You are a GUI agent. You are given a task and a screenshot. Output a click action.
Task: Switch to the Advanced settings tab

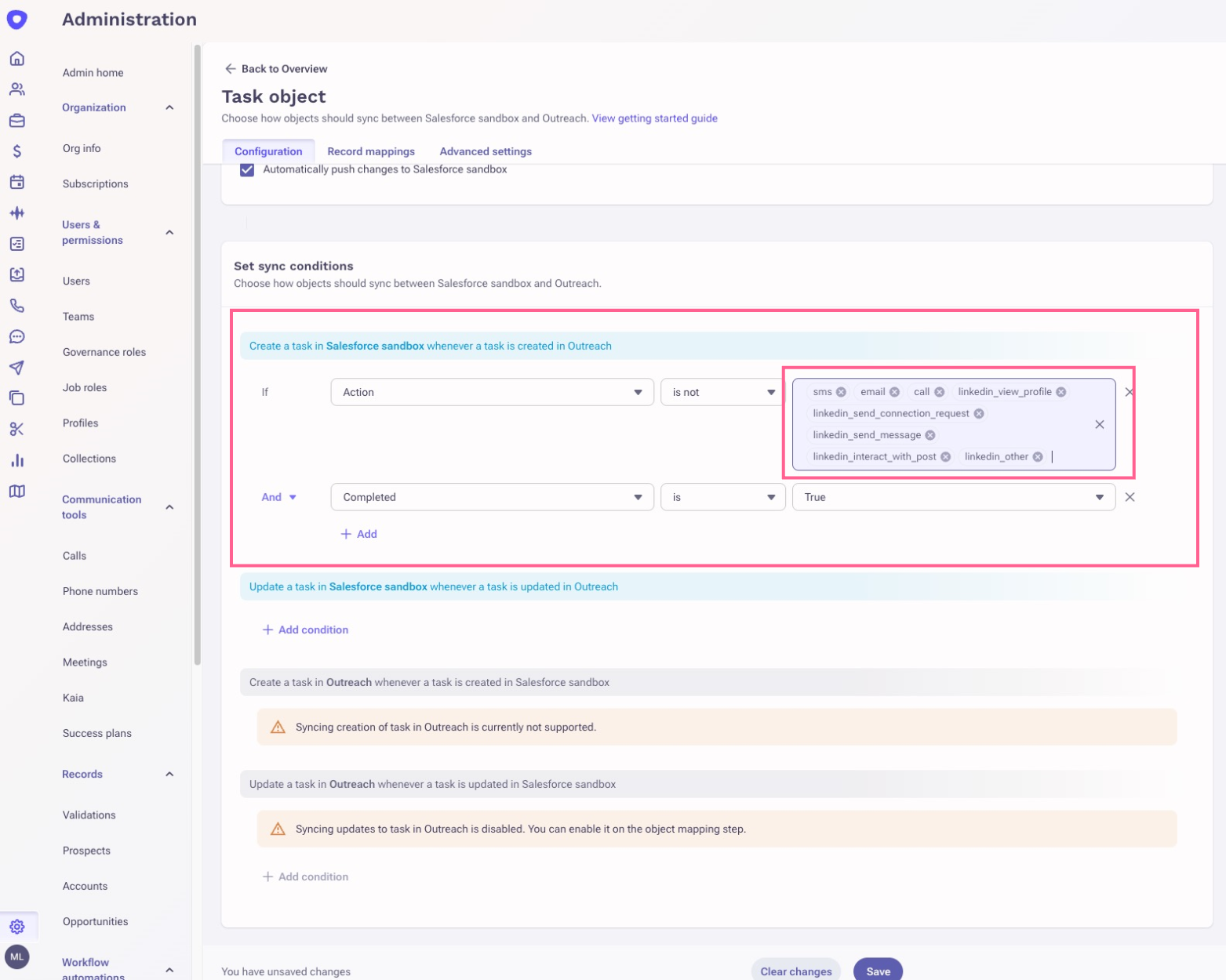(x=486, y=151)
